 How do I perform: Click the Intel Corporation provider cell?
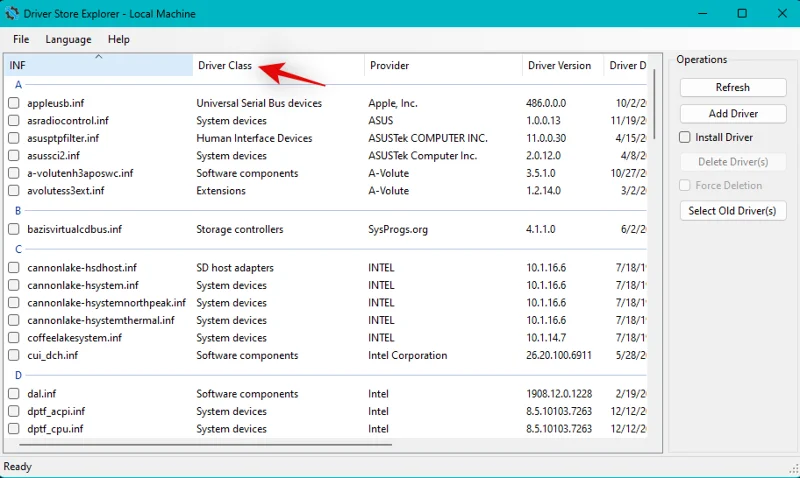point(408,355)
